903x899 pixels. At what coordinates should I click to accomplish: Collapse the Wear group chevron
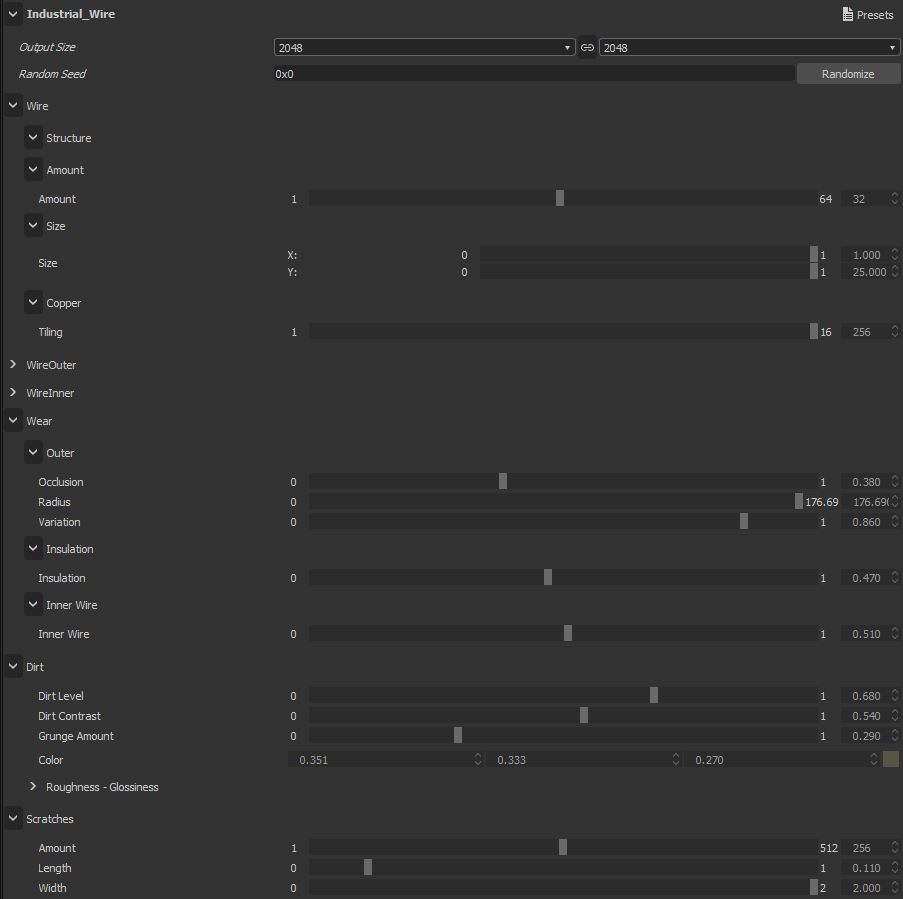(13, 421)
